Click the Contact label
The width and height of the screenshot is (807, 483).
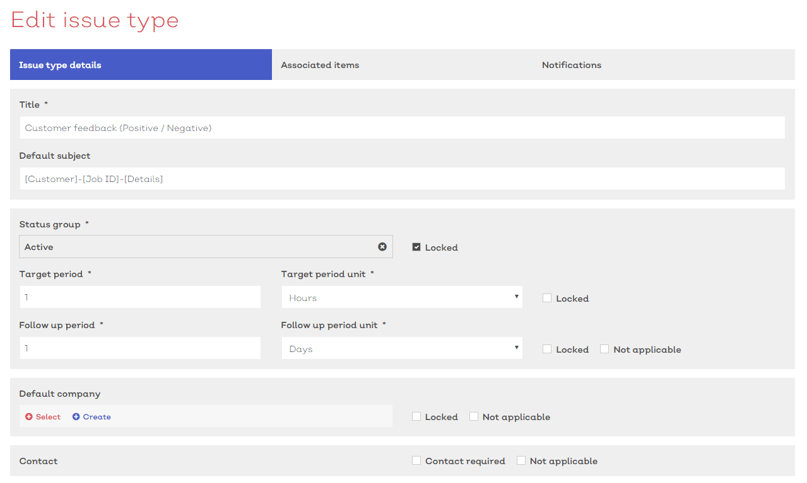[39, 461]
